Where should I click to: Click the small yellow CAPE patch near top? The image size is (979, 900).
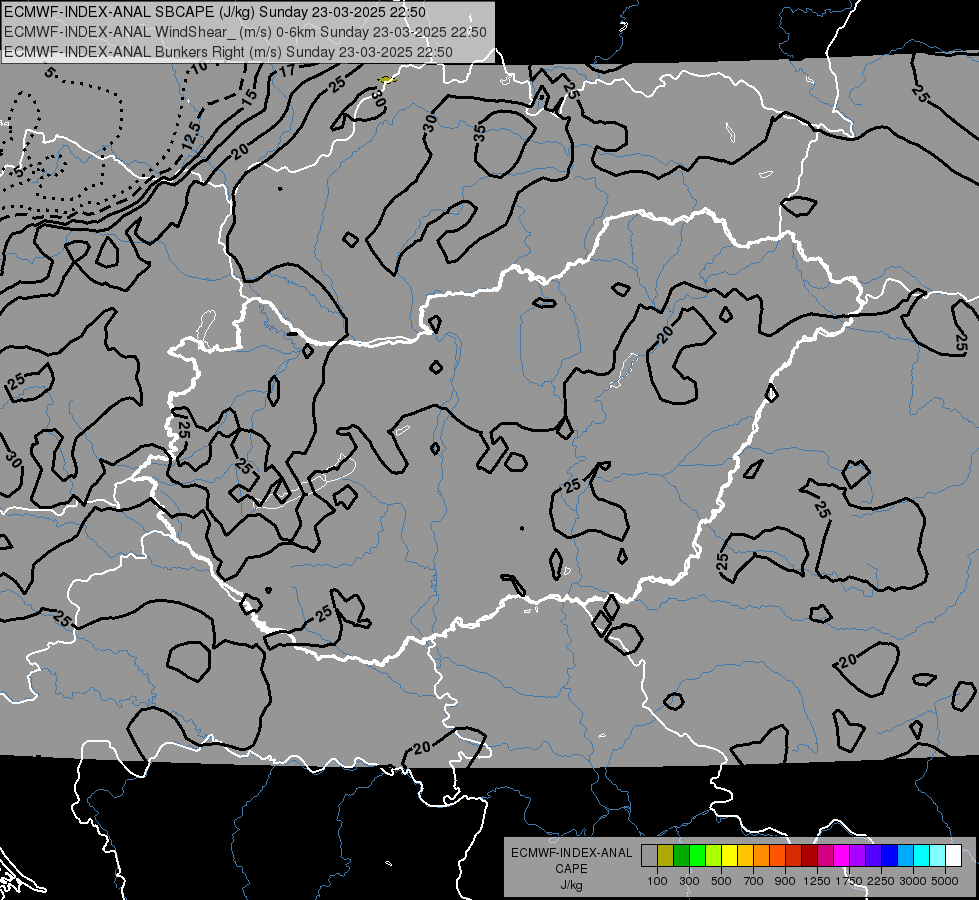point(386,79)
